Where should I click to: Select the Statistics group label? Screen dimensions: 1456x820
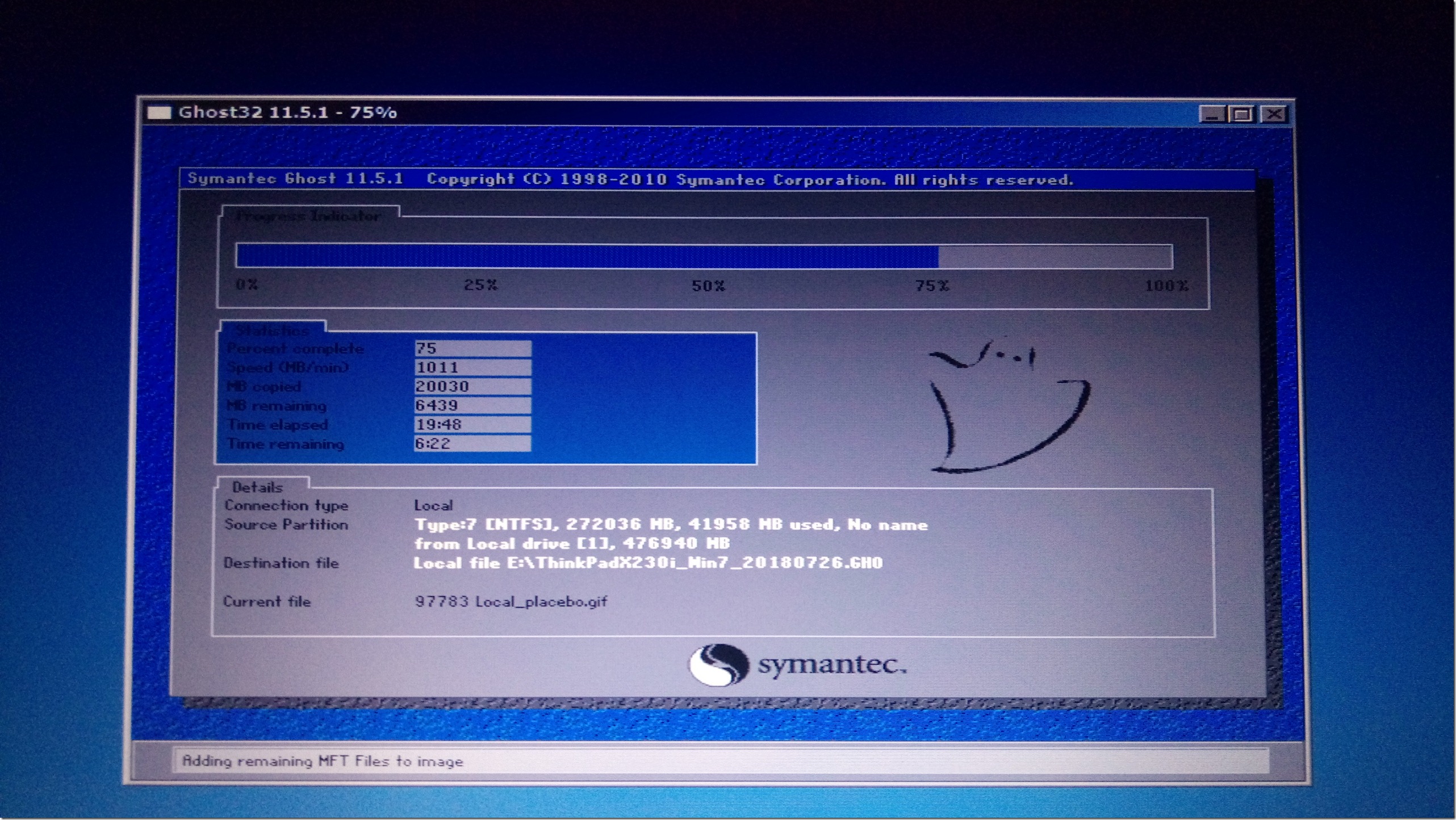coord(272,330)
